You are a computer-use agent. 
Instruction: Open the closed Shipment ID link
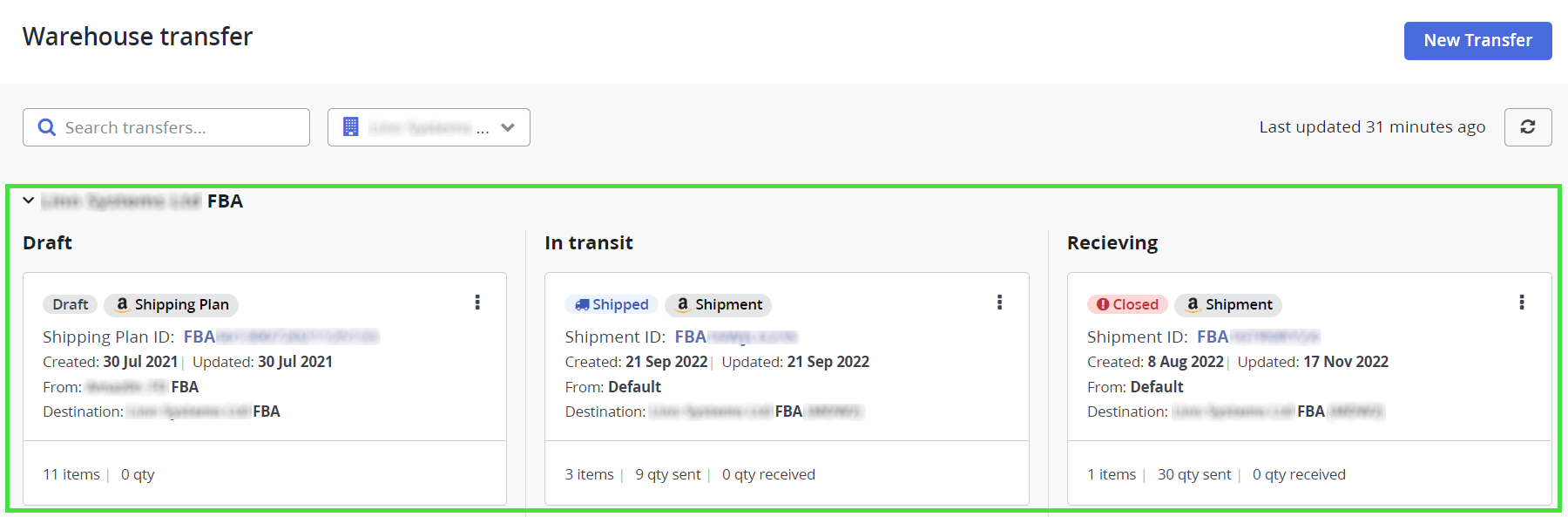(1257, 337)
